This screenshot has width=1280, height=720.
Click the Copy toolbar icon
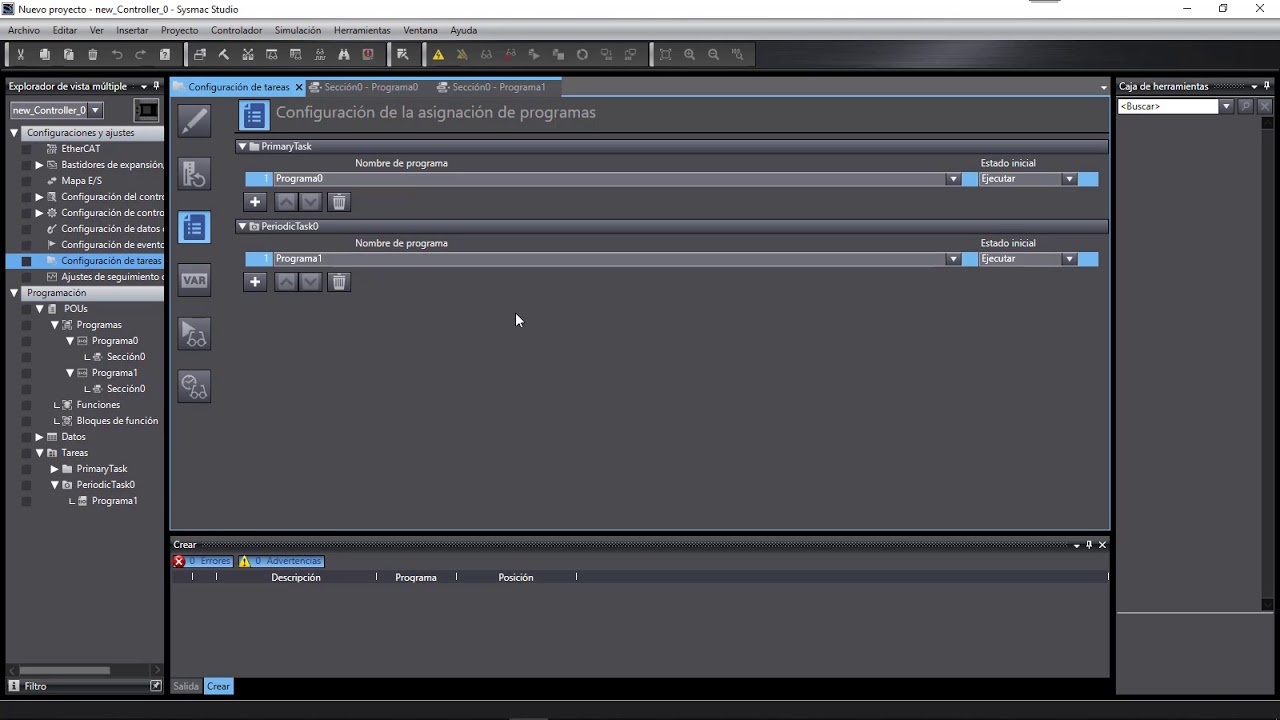tap(45, 55)
